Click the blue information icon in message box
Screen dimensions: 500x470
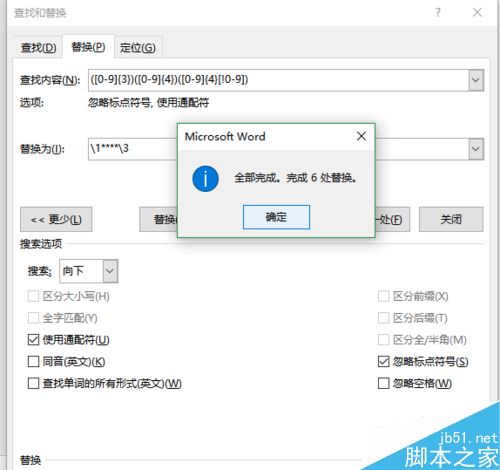click(205, 179)
